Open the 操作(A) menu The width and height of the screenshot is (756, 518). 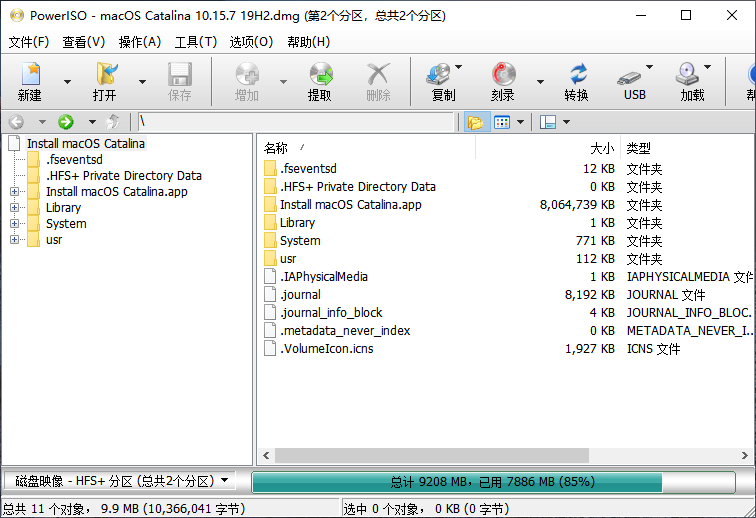(140, 42)
